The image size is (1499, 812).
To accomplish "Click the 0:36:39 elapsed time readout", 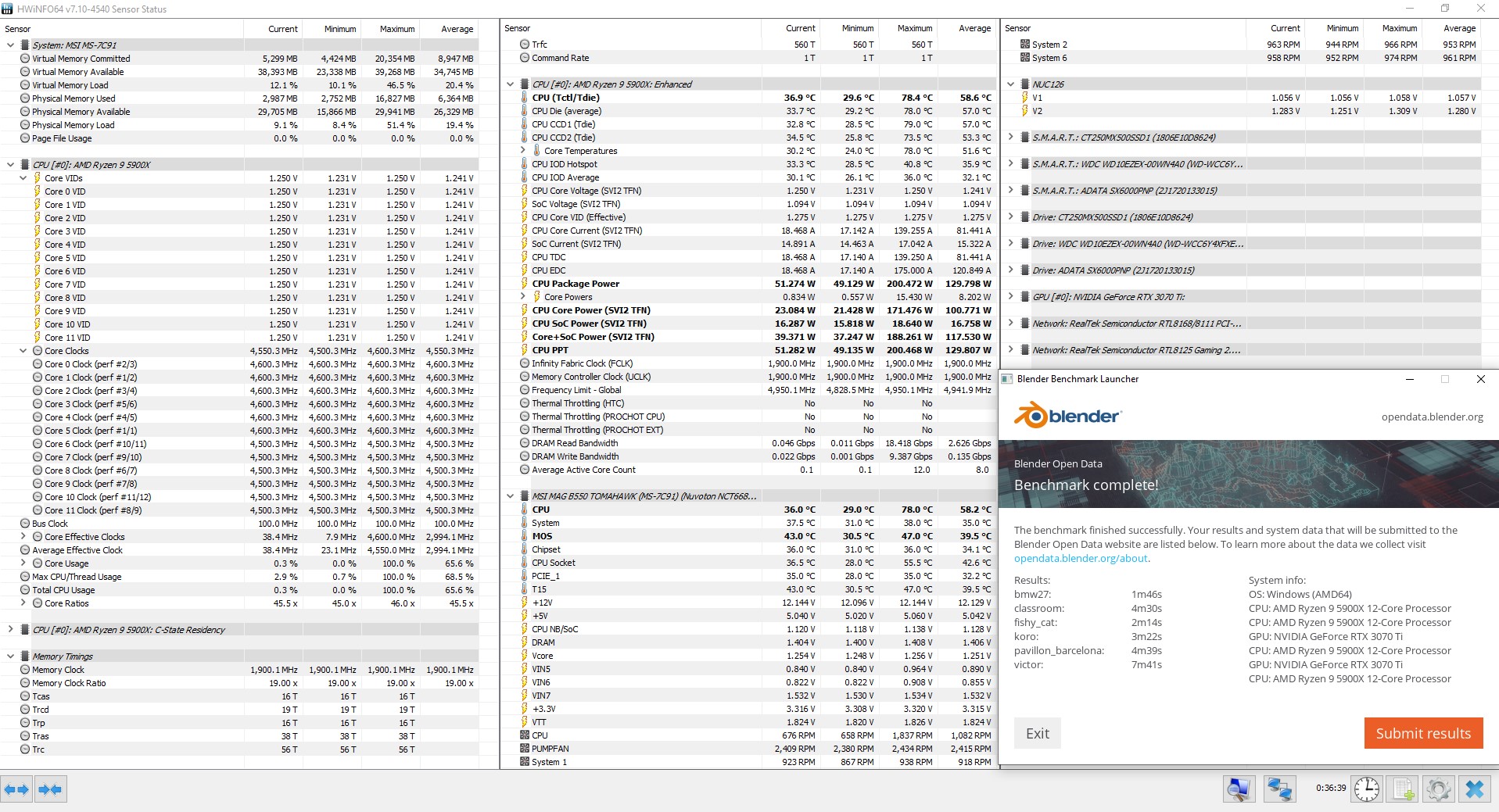I will coord(1330,788).
